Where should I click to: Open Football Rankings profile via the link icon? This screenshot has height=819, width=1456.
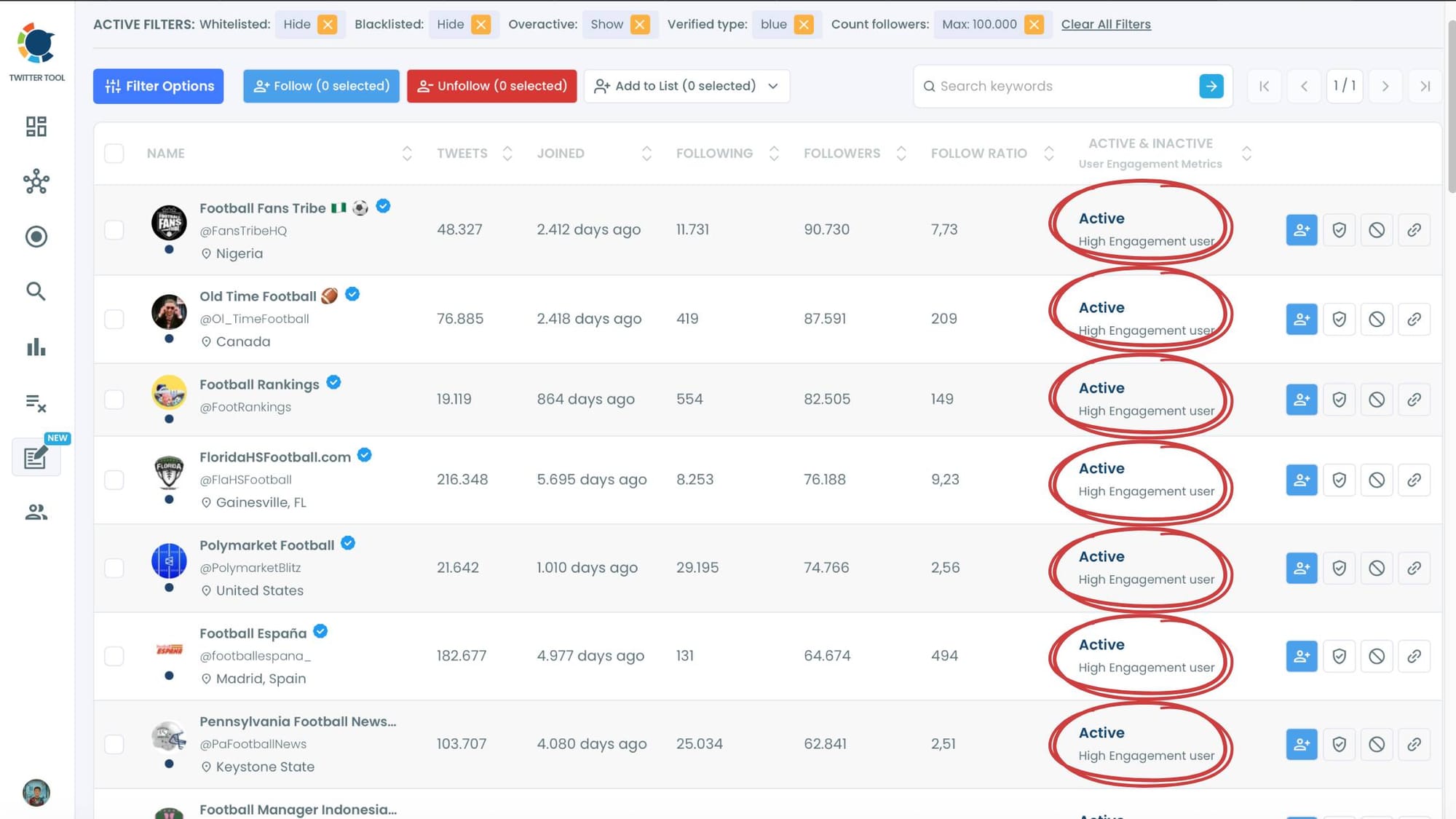pyautogui.click(x=1415, y=399)
